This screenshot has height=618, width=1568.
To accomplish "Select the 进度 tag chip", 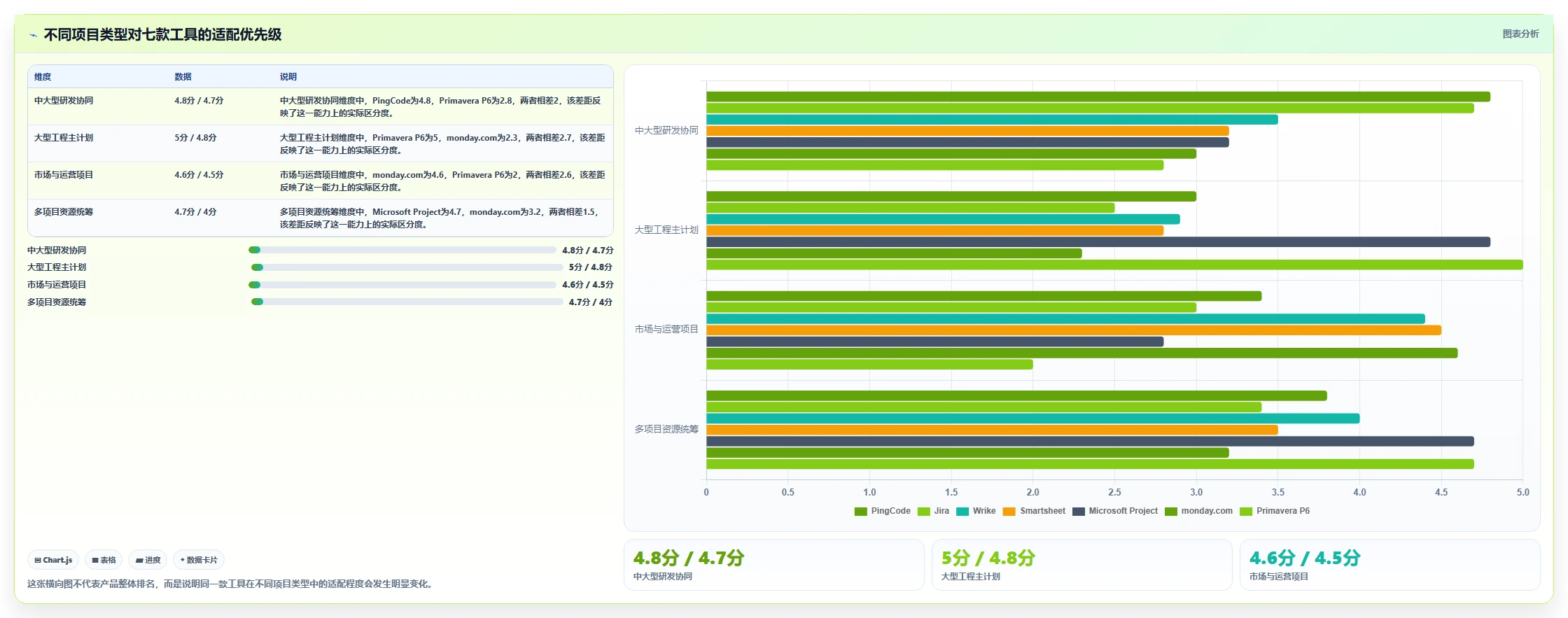I will tap(148, 560).
